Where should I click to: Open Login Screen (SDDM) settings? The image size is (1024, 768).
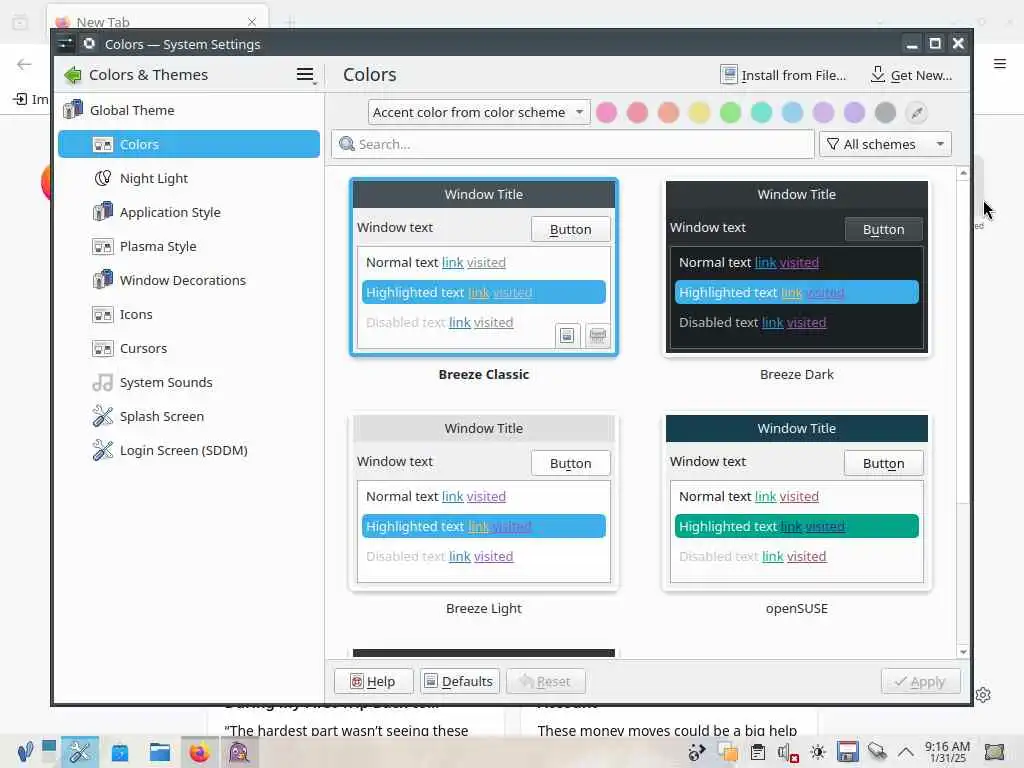(189, 450)
